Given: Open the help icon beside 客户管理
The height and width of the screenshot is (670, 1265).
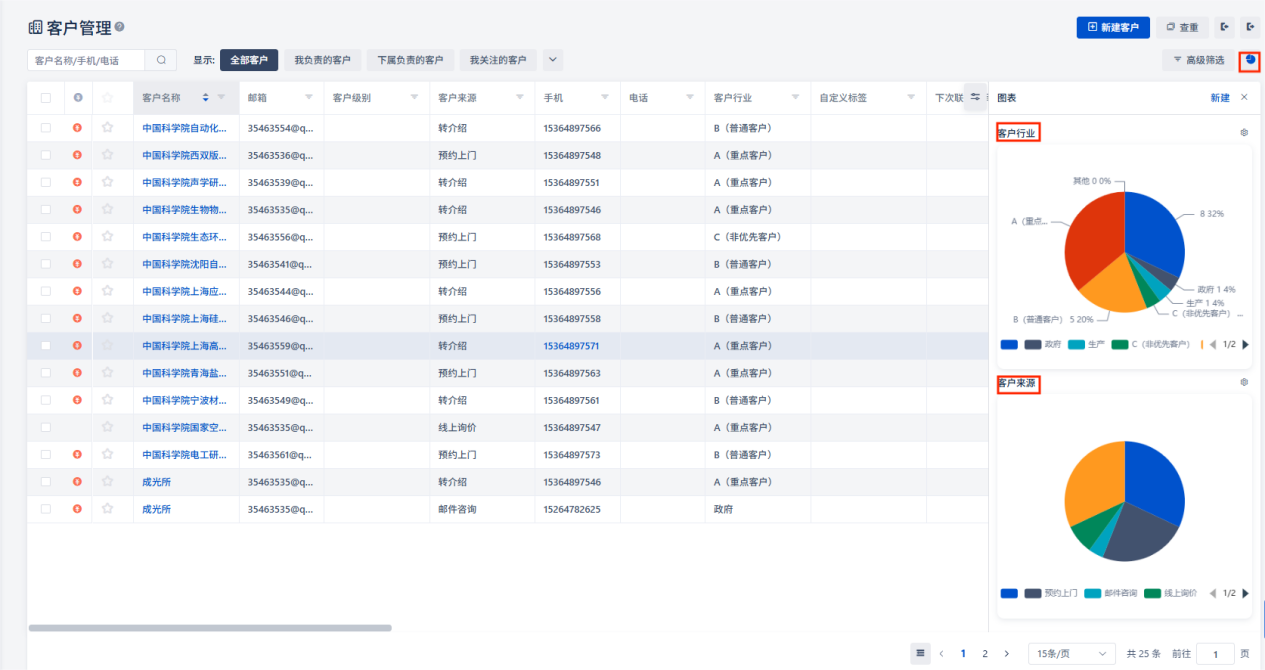Looking at the screenshot, I should (120, 27).
